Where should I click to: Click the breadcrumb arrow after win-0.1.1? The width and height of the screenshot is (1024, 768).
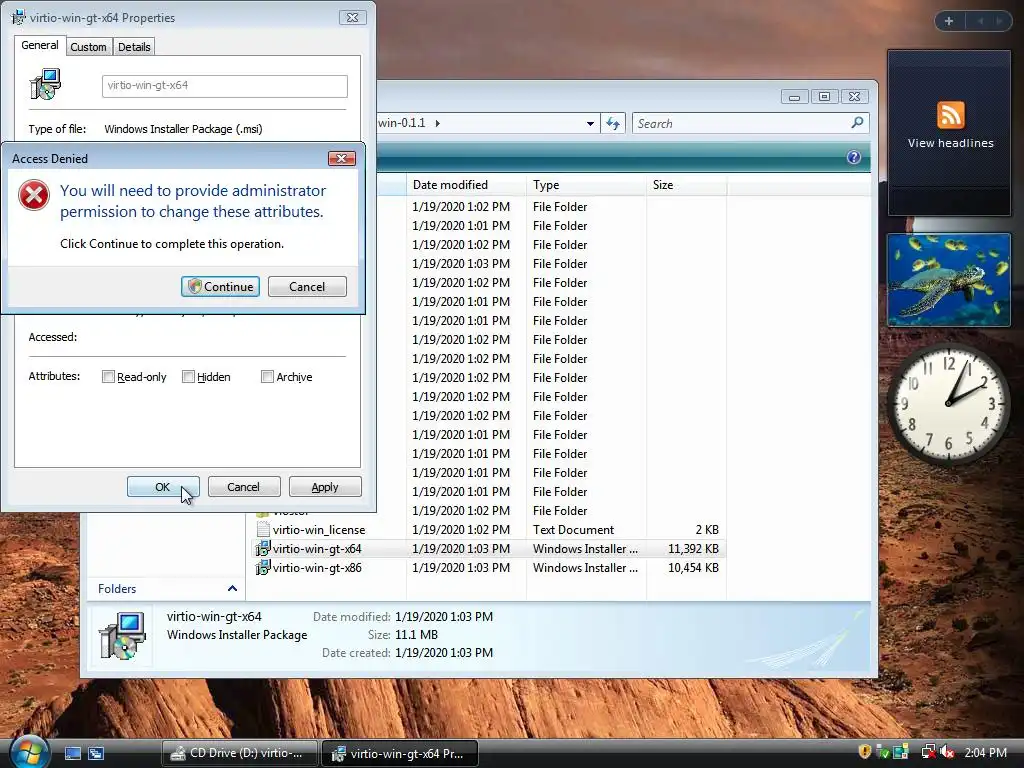click(x=438, y=123)
